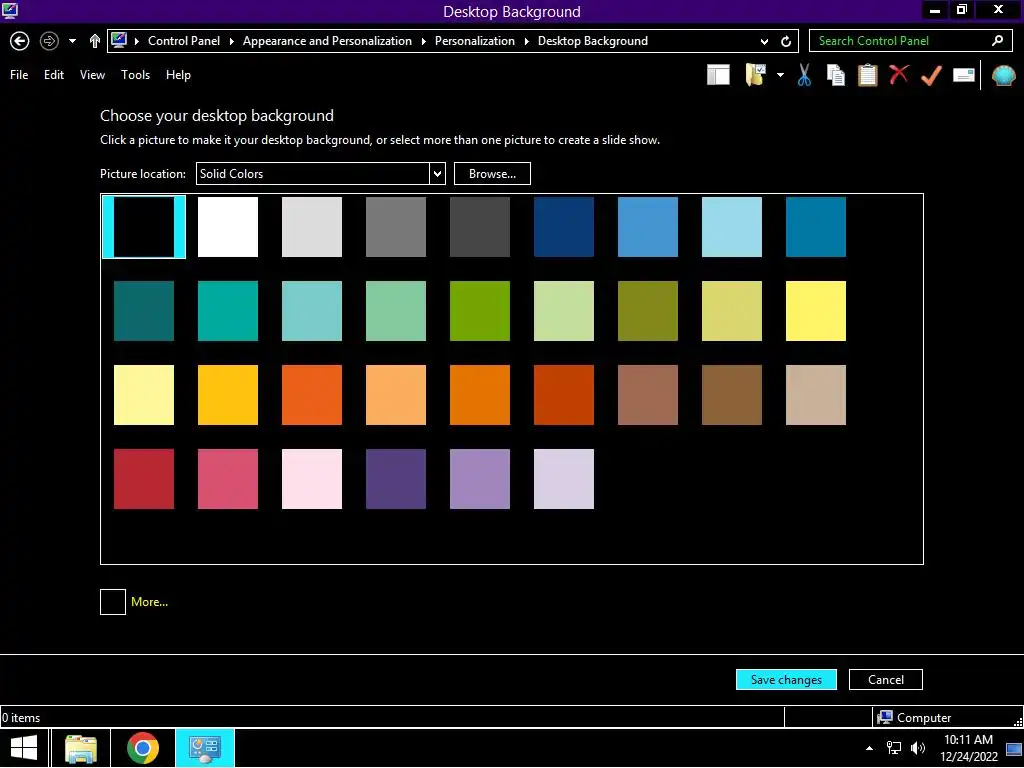Open the Edit menu
This screenshot has width=1024, height=768.
pos(54,75)
